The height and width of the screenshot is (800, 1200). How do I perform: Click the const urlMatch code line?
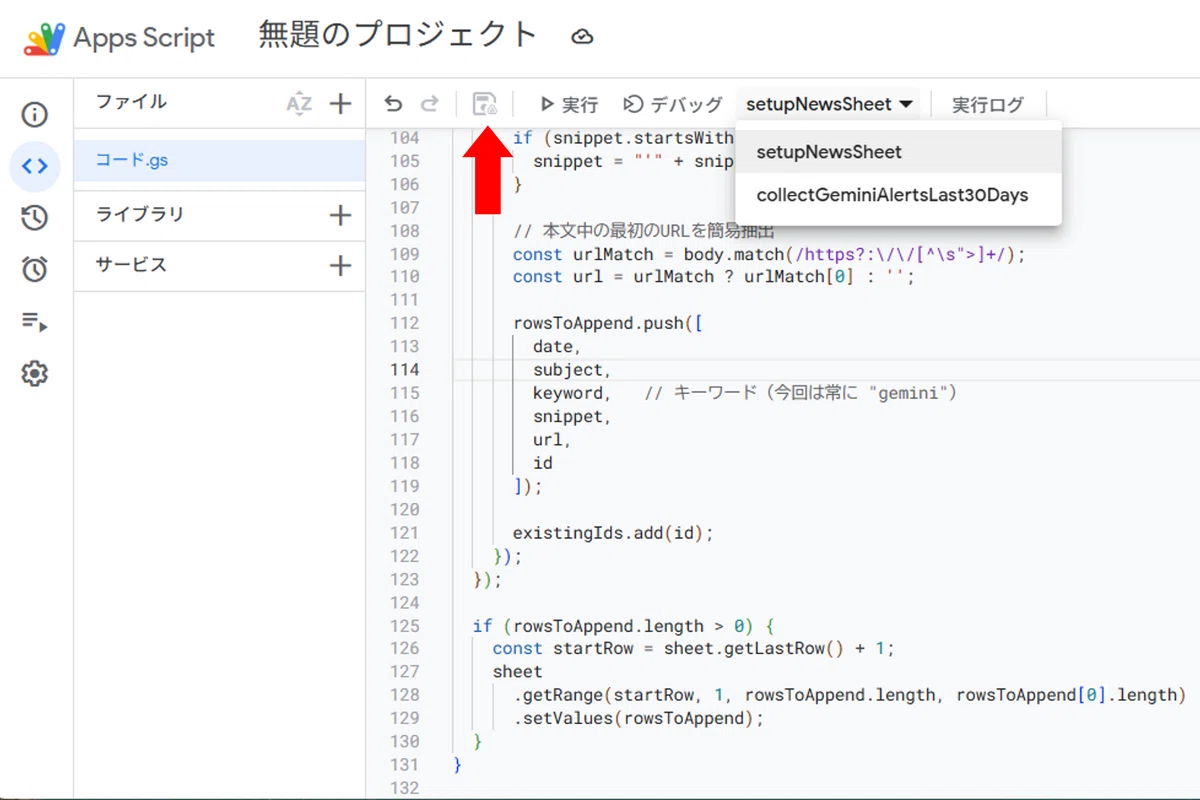coord(769,254)
